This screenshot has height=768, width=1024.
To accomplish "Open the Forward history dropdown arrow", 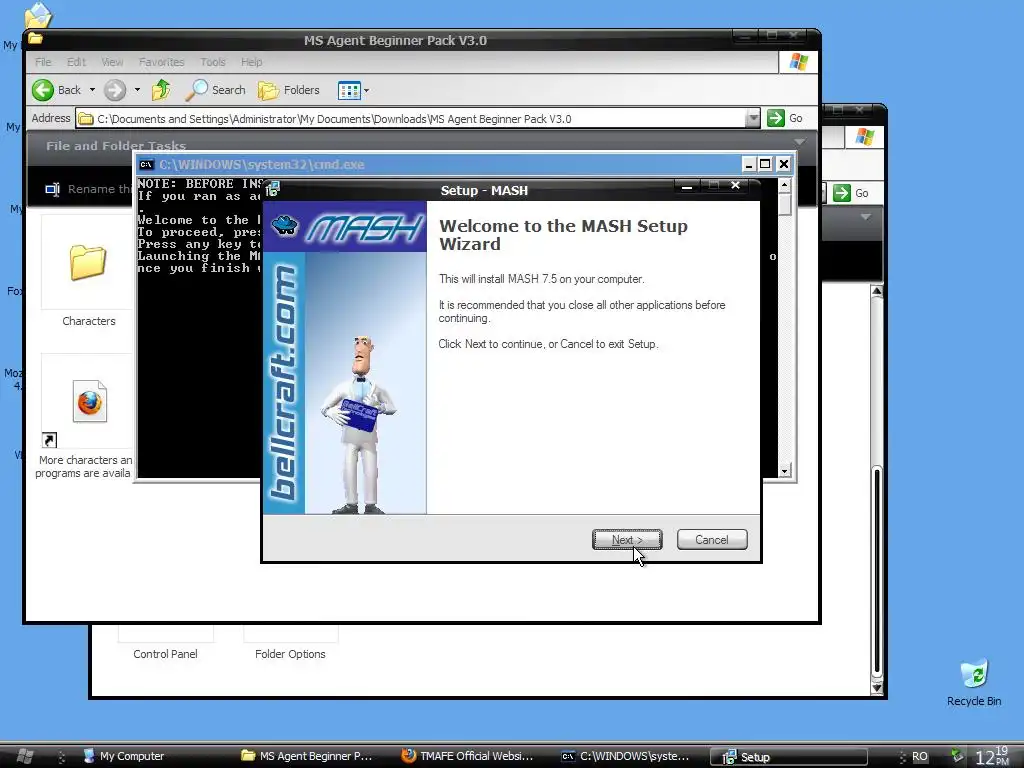I will pyautogui.click(x=137, y=89).
